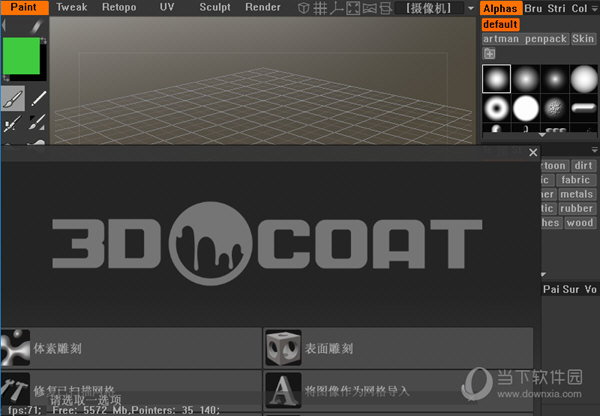The width and height of the screenshot is (600, 416).
Task: Collapse the left tool panel arrow
Action: tap(4, 26)
